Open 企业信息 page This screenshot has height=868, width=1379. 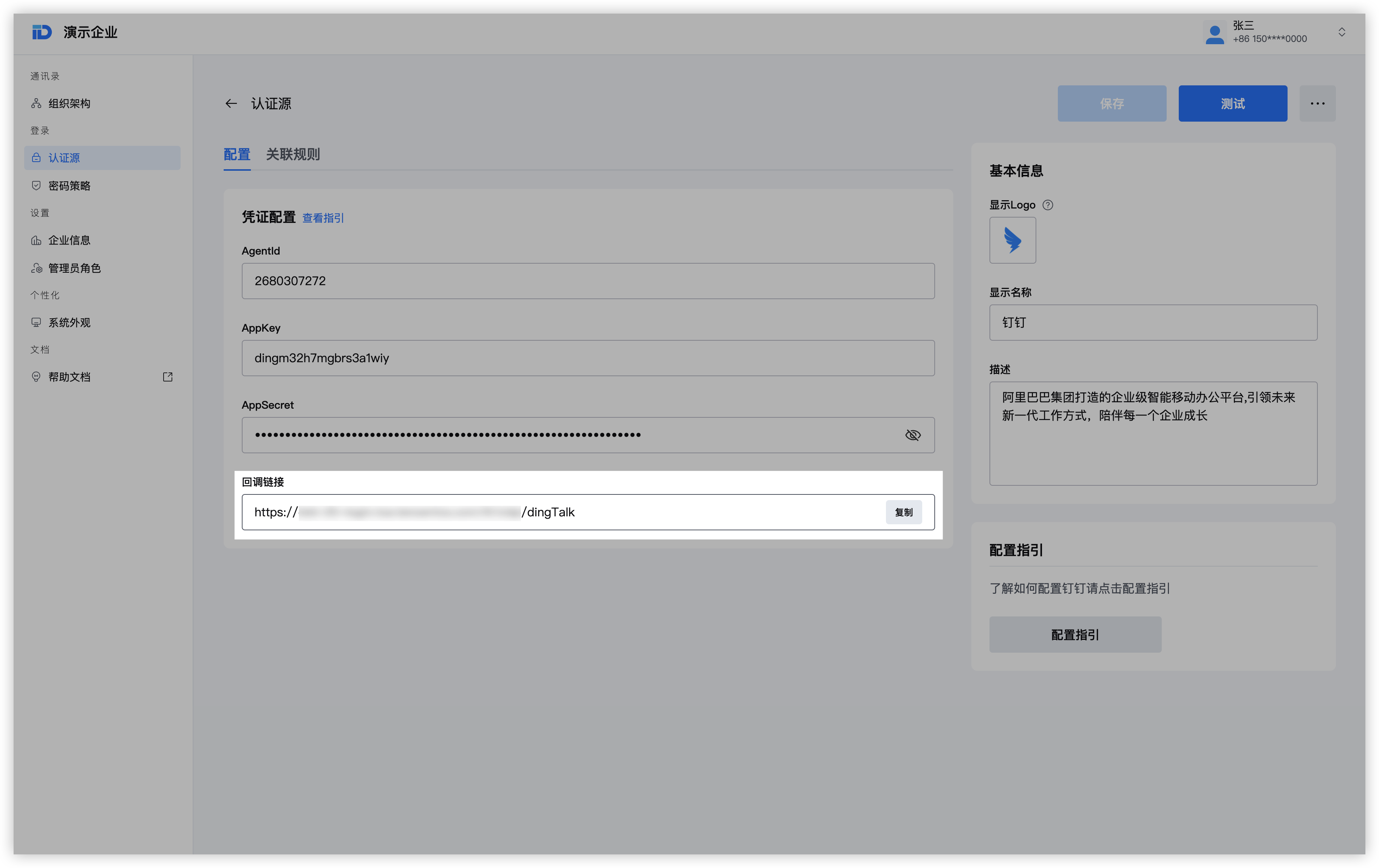pyautogui.click(x=102, y=240)
